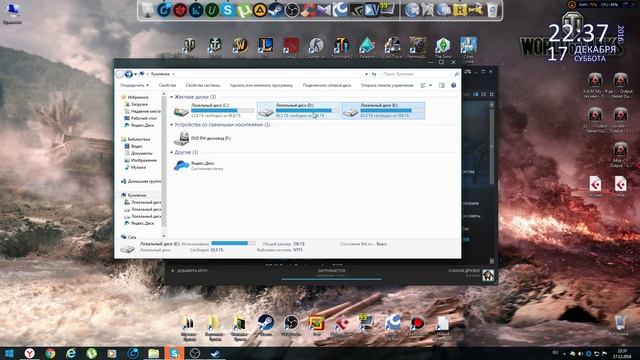This screenshot has height=360, width=640.
Task: Open the Упорядочить dropdown menu
Action: [134, 85]
